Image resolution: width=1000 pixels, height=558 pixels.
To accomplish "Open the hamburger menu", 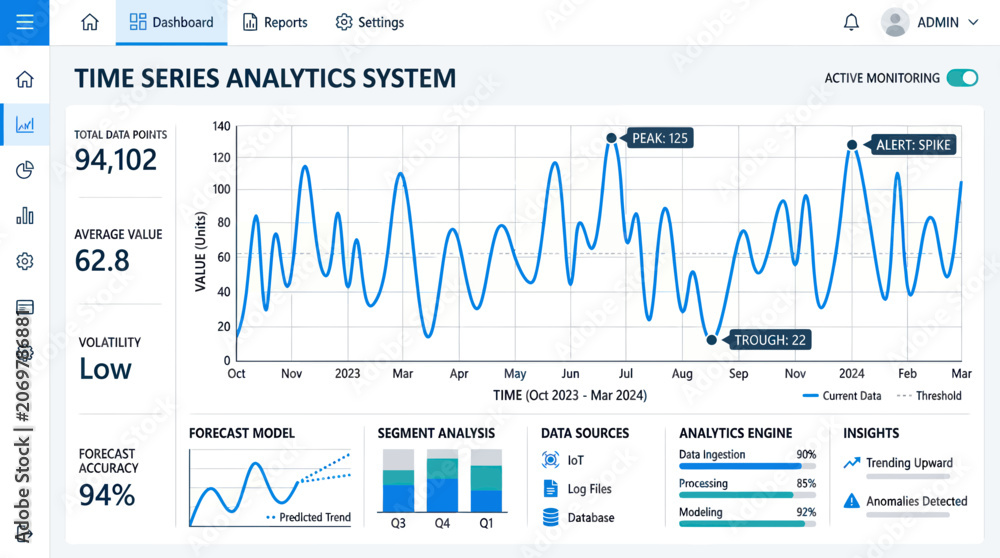I will coord(25,22).
